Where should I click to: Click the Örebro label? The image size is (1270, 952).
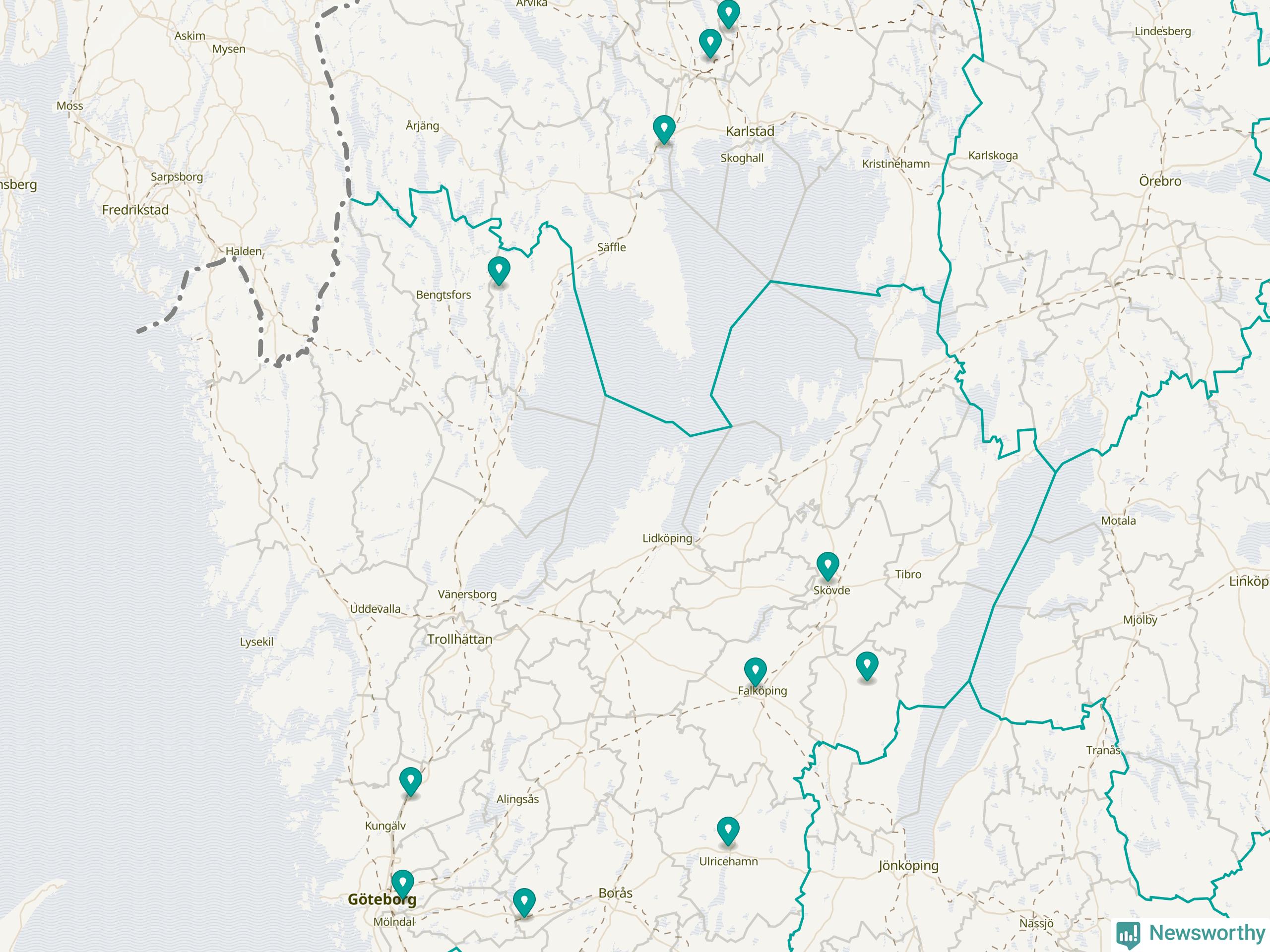[x=1160, y=181]
